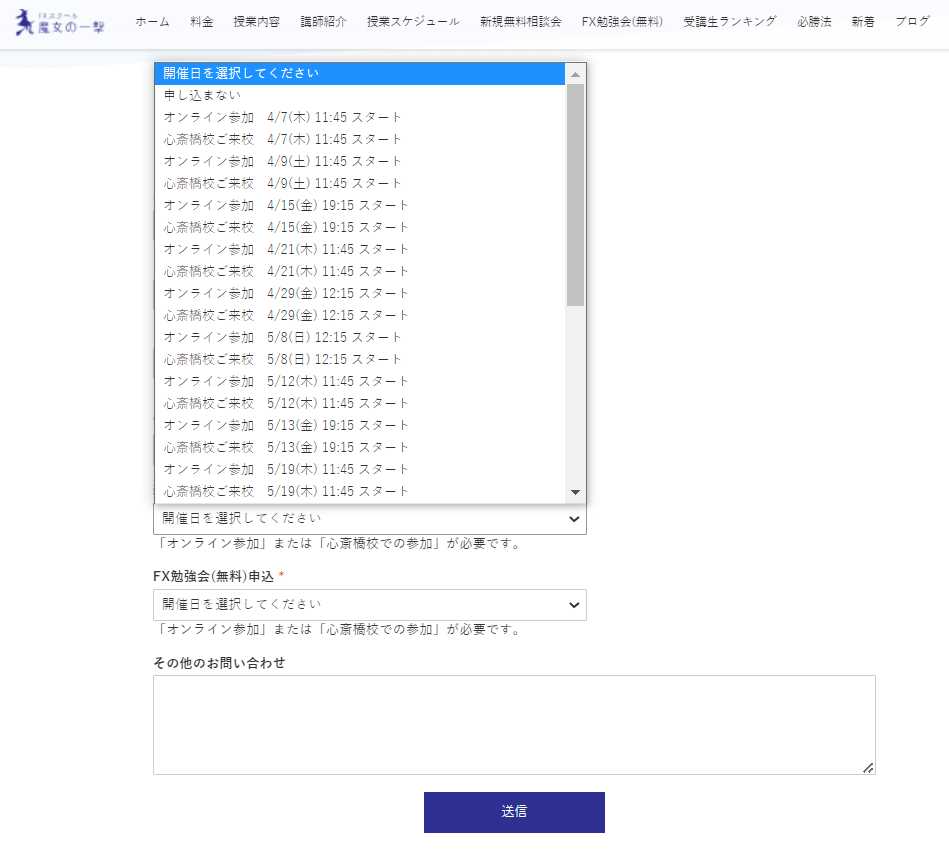Select オンライン参加 4/29(金) 12:15 スタート

(x=360, y=293)
